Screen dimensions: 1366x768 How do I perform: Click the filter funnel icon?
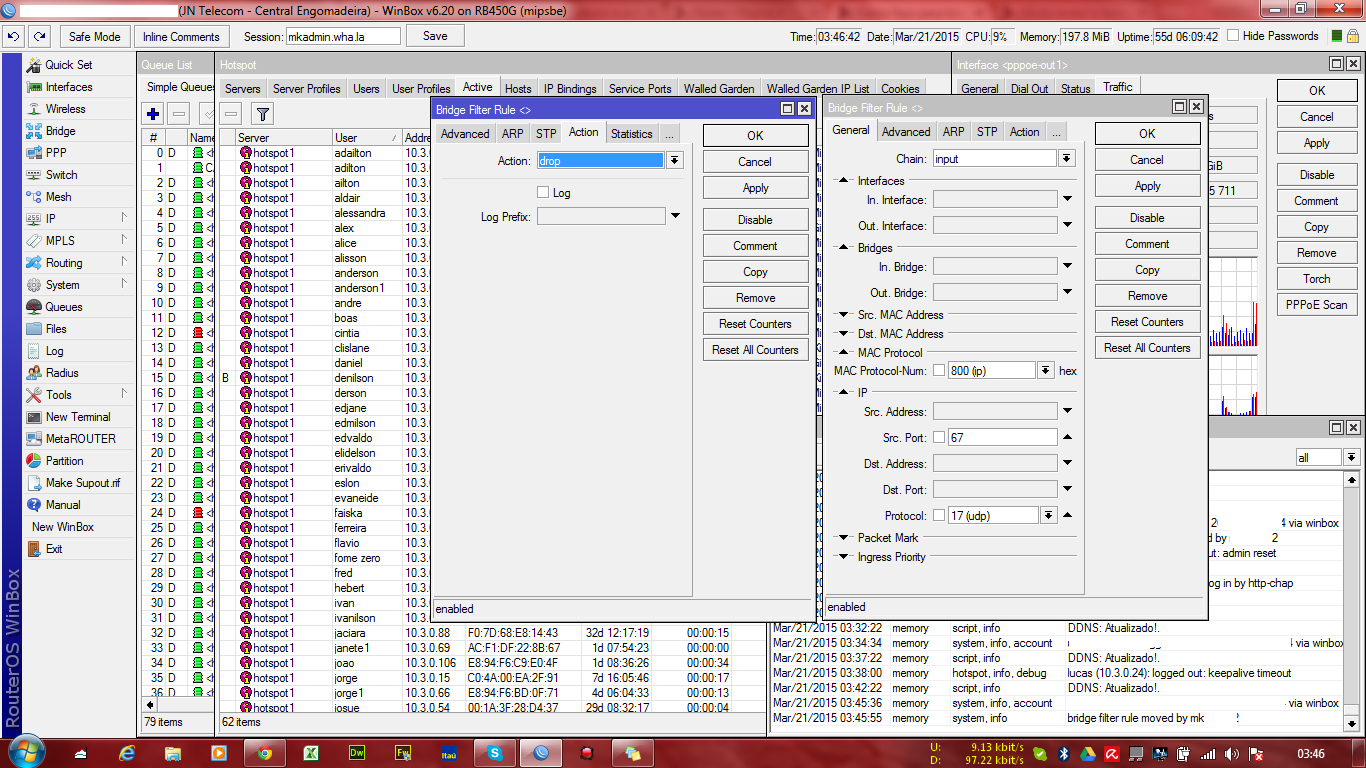(x=261, y=114)
